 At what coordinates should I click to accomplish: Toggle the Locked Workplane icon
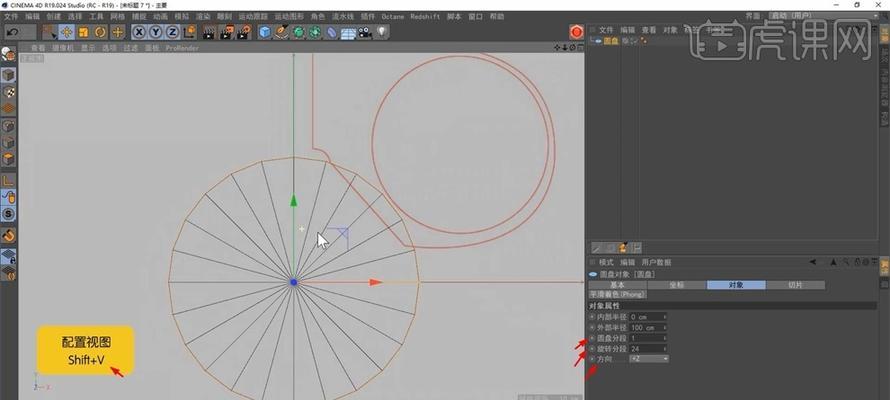tap(9, 256)
